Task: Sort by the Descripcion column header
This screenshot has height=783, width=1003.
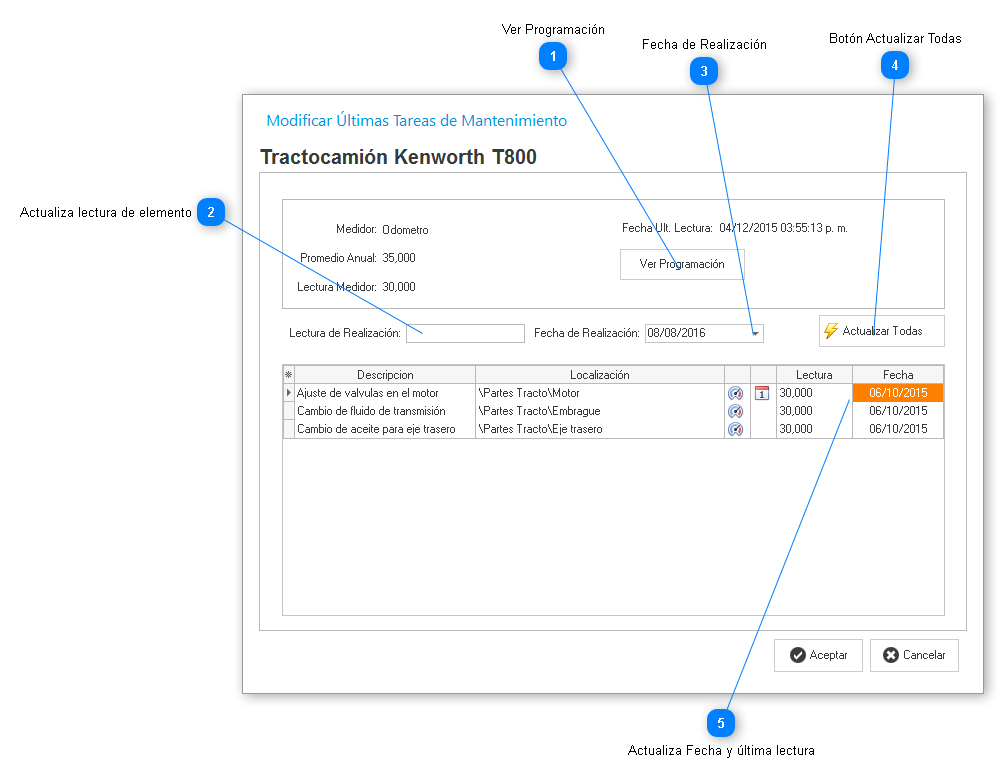Action: pos(385,375)
